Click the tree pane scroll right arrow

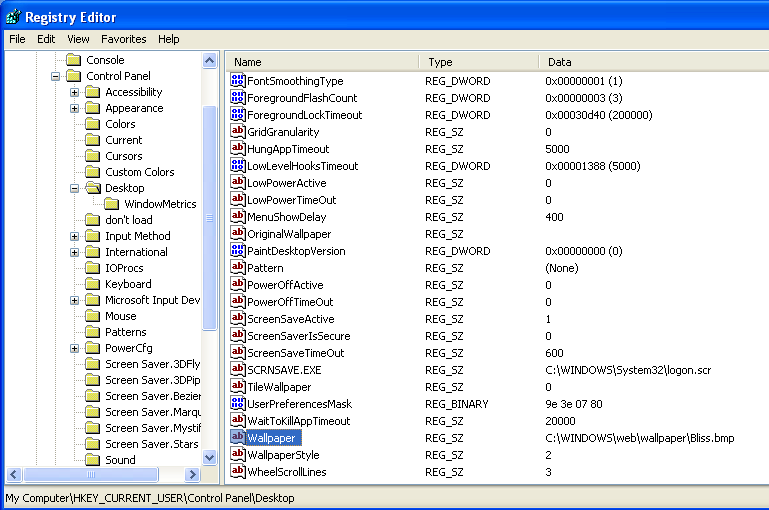click(x=192, y=474)
